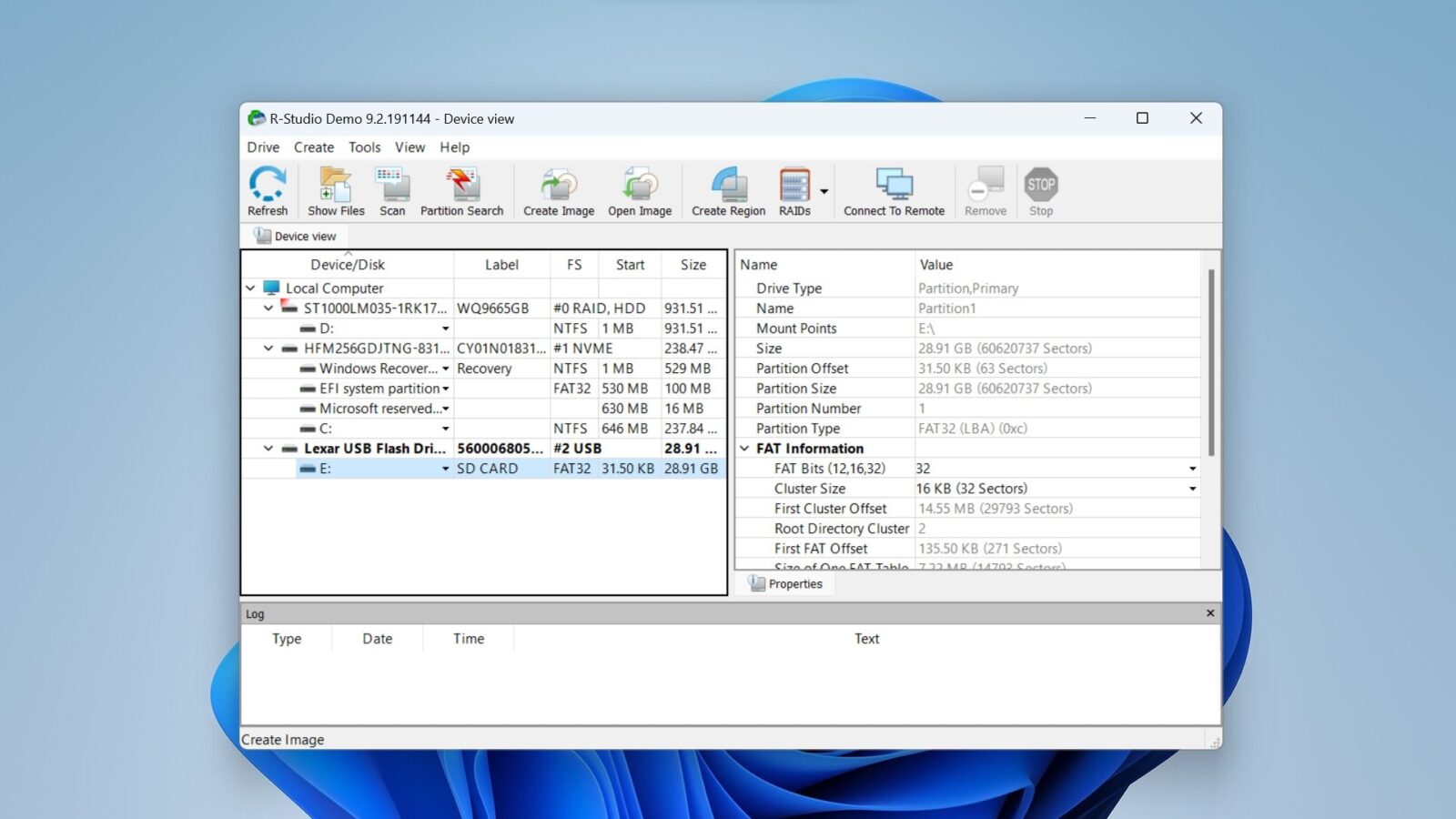Image resolution: width=1456 pixels, height=819 pixels.
Task: Click the Connect To Remote icon
Action: click(893, 190)
